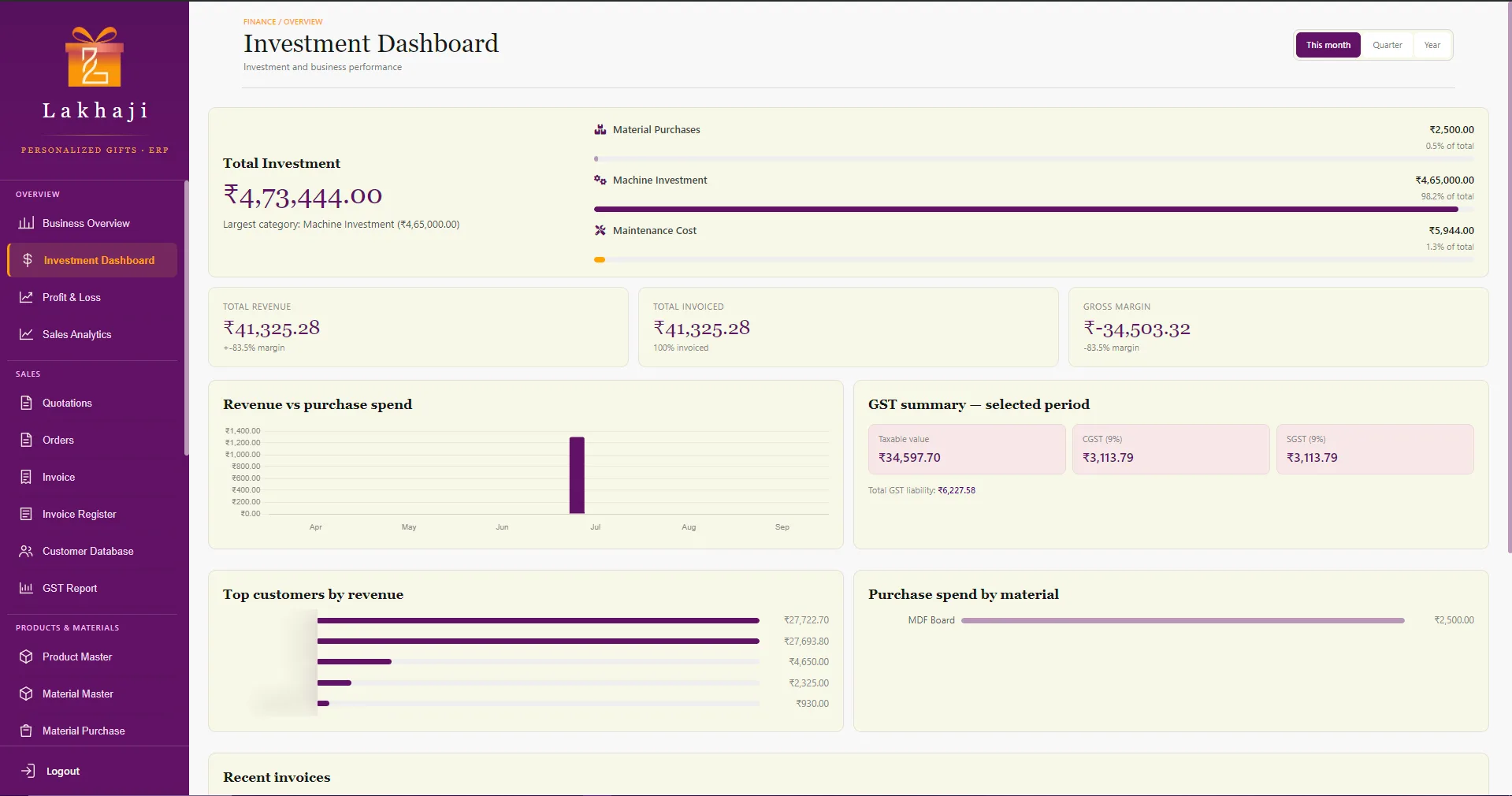Click the Total Revenue ₹41,325.28 value
The width and height of the screenshot is (1512, 796).
(272, 328)
